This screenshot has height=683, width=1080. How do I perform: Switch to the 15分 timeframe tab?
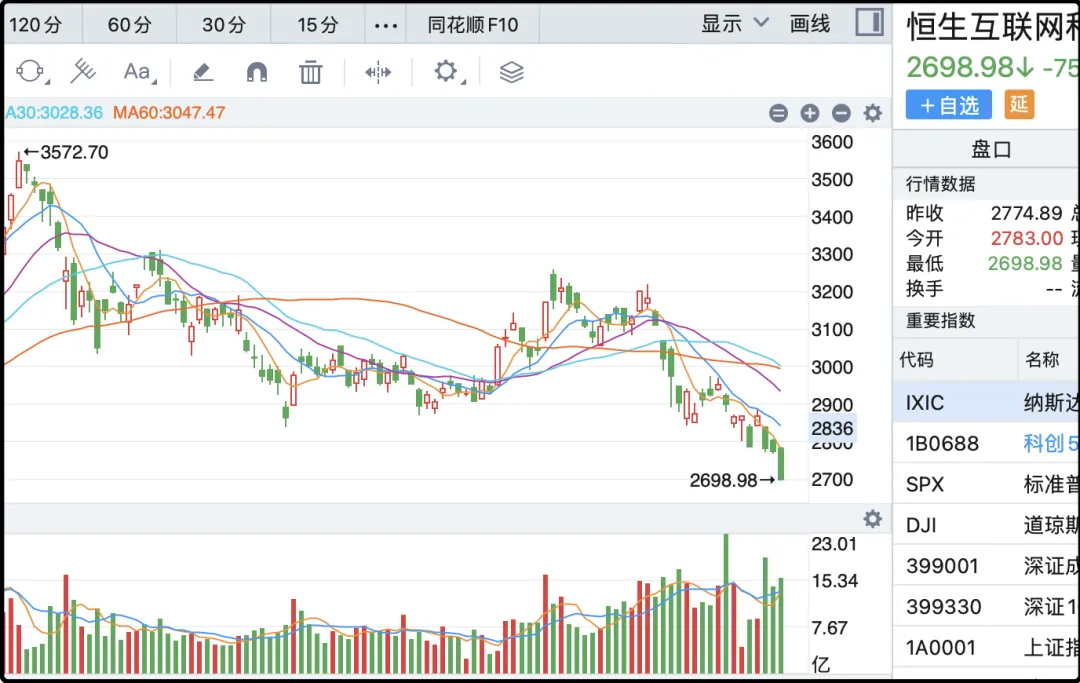click(318, 25)
